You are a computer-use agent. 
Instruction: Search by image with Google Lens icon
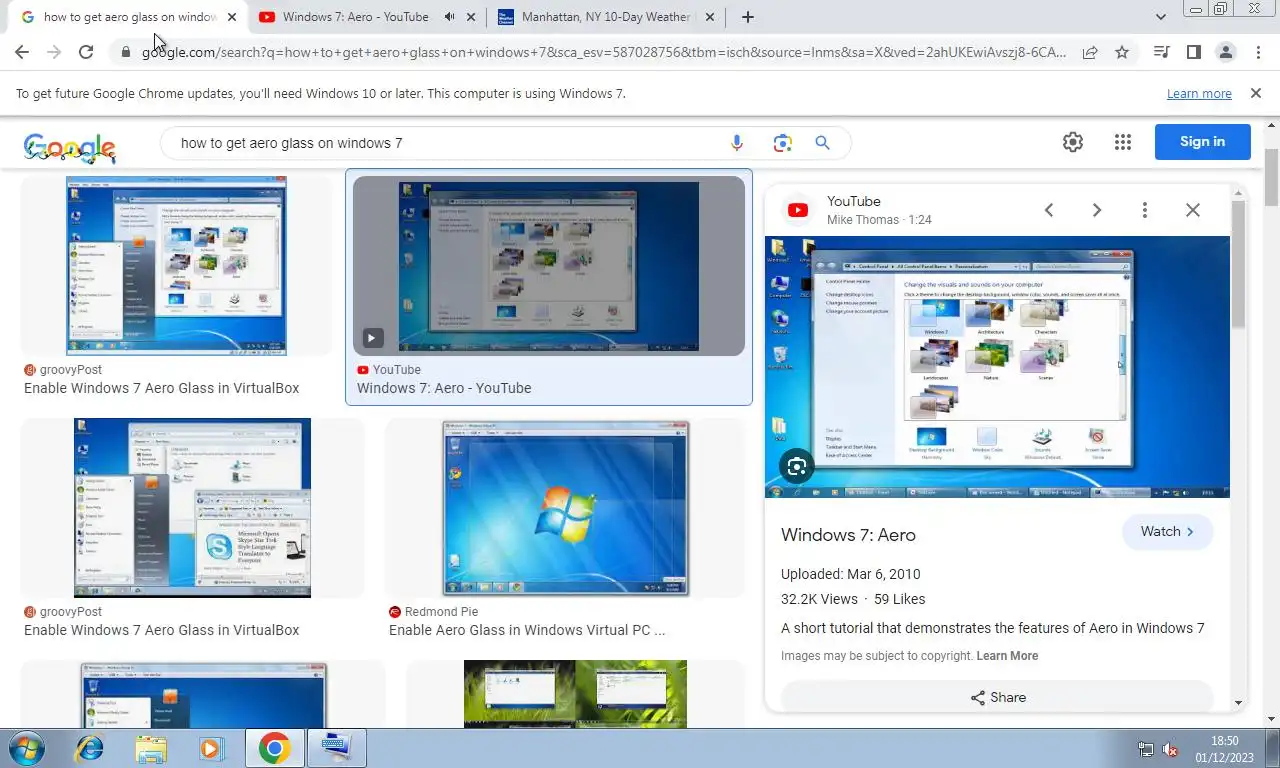(x=782, y=143)
